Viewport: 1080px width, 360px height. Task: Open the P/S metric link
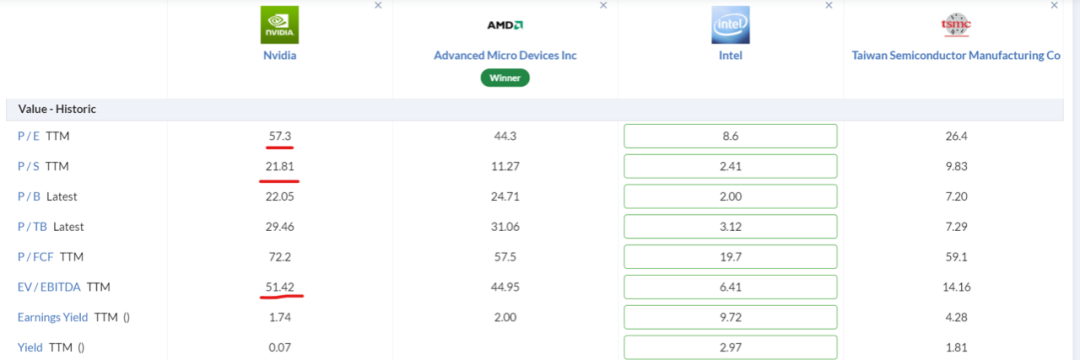(x=28, y=167)
